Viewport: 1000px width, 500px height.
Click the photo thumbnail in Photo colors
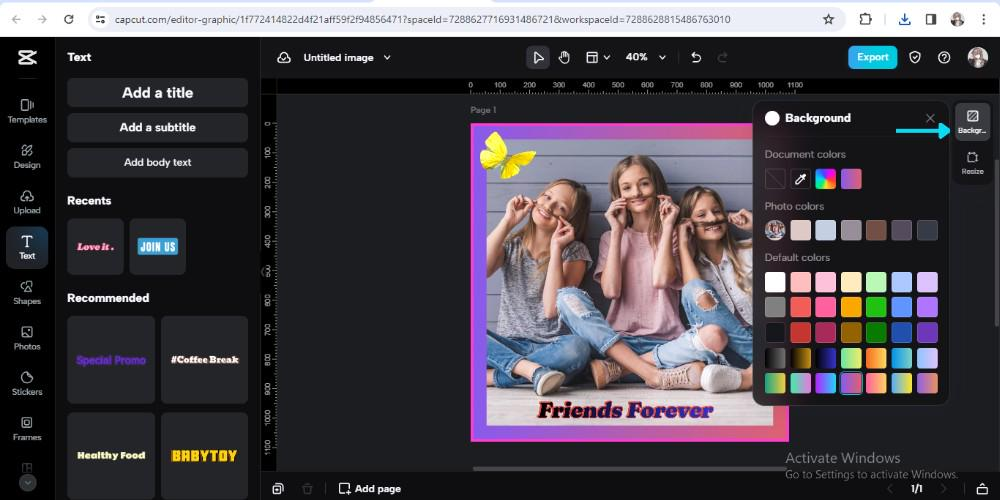(775, 230)
